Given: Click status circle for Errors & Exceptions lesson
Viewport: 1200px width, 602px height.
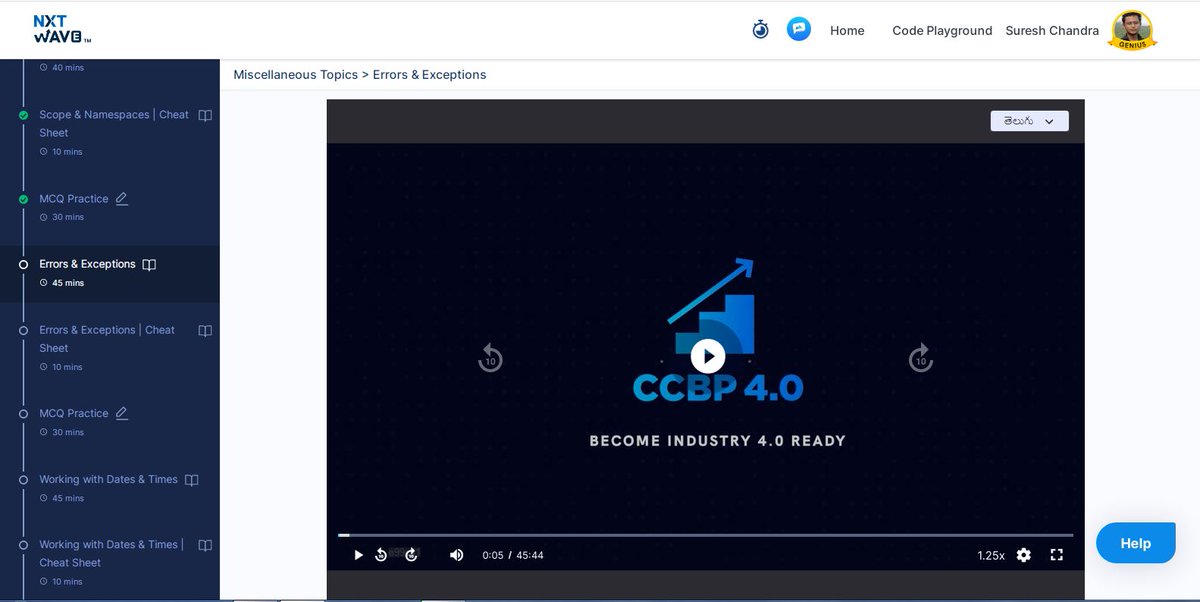Looking at the screenshot, I should pos(23,265).
